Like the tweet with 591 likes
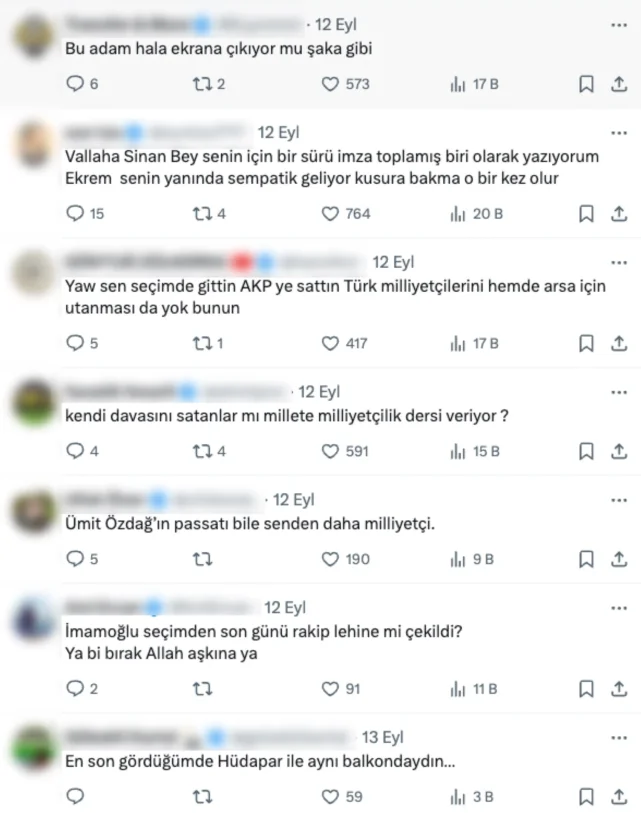641x813 pixels. point(345,451)
